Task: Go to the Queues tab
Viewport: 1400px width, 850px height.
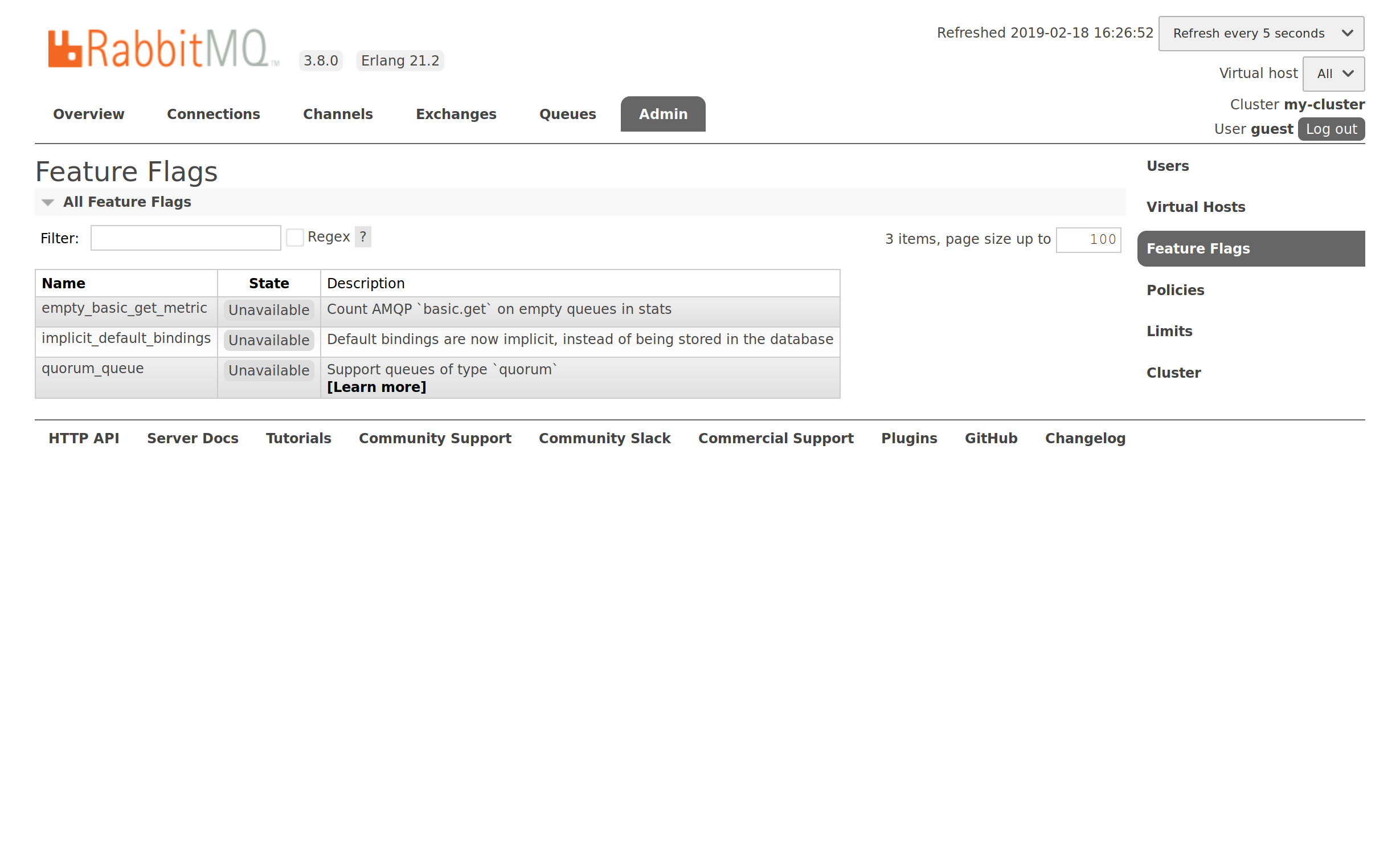Action: (567, 114)
